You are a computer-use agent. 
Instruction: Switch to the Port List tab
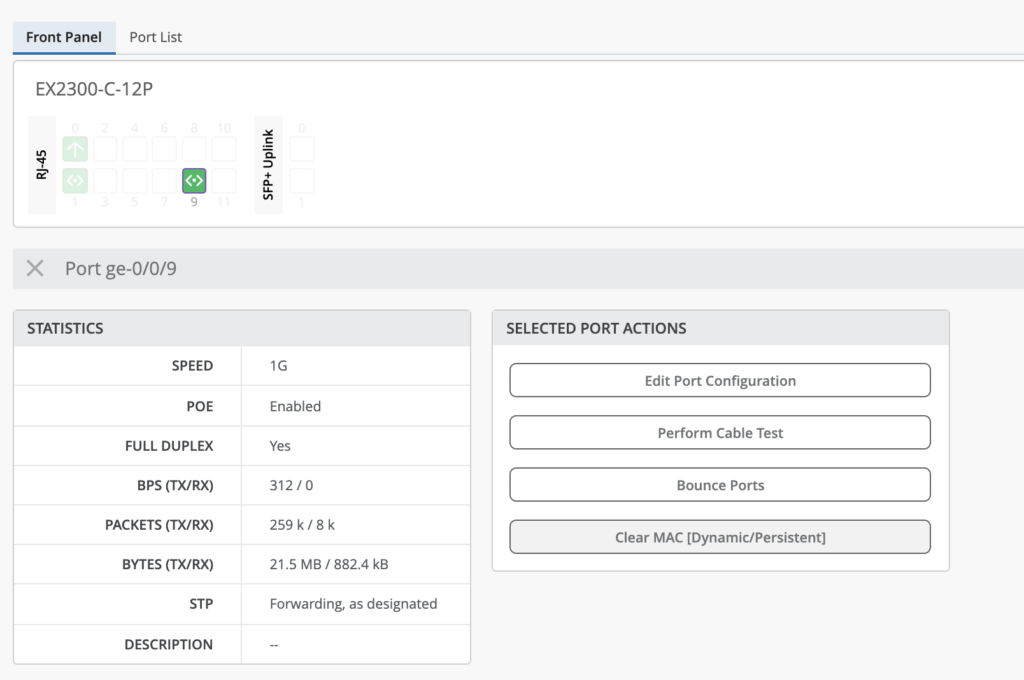(x=155, y=37)
